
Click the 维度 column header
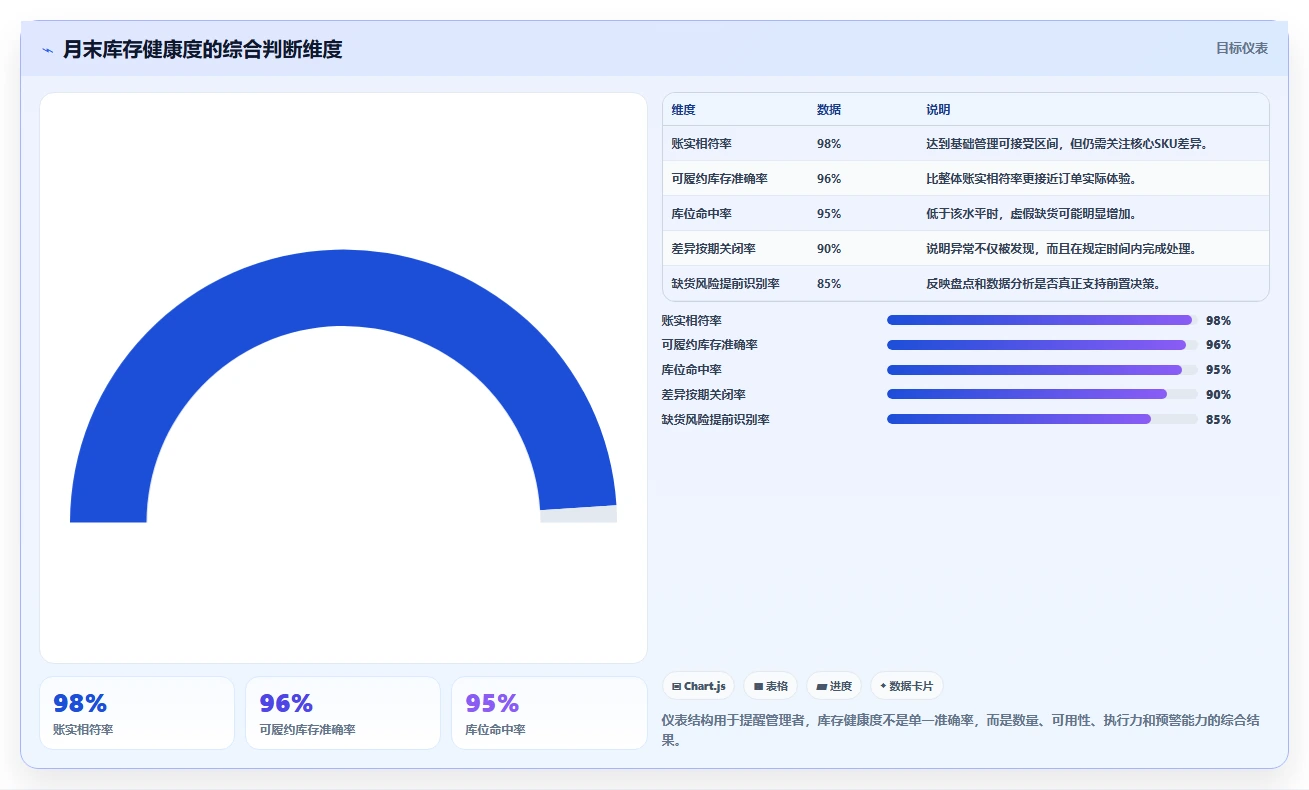[x=684, y=110]
